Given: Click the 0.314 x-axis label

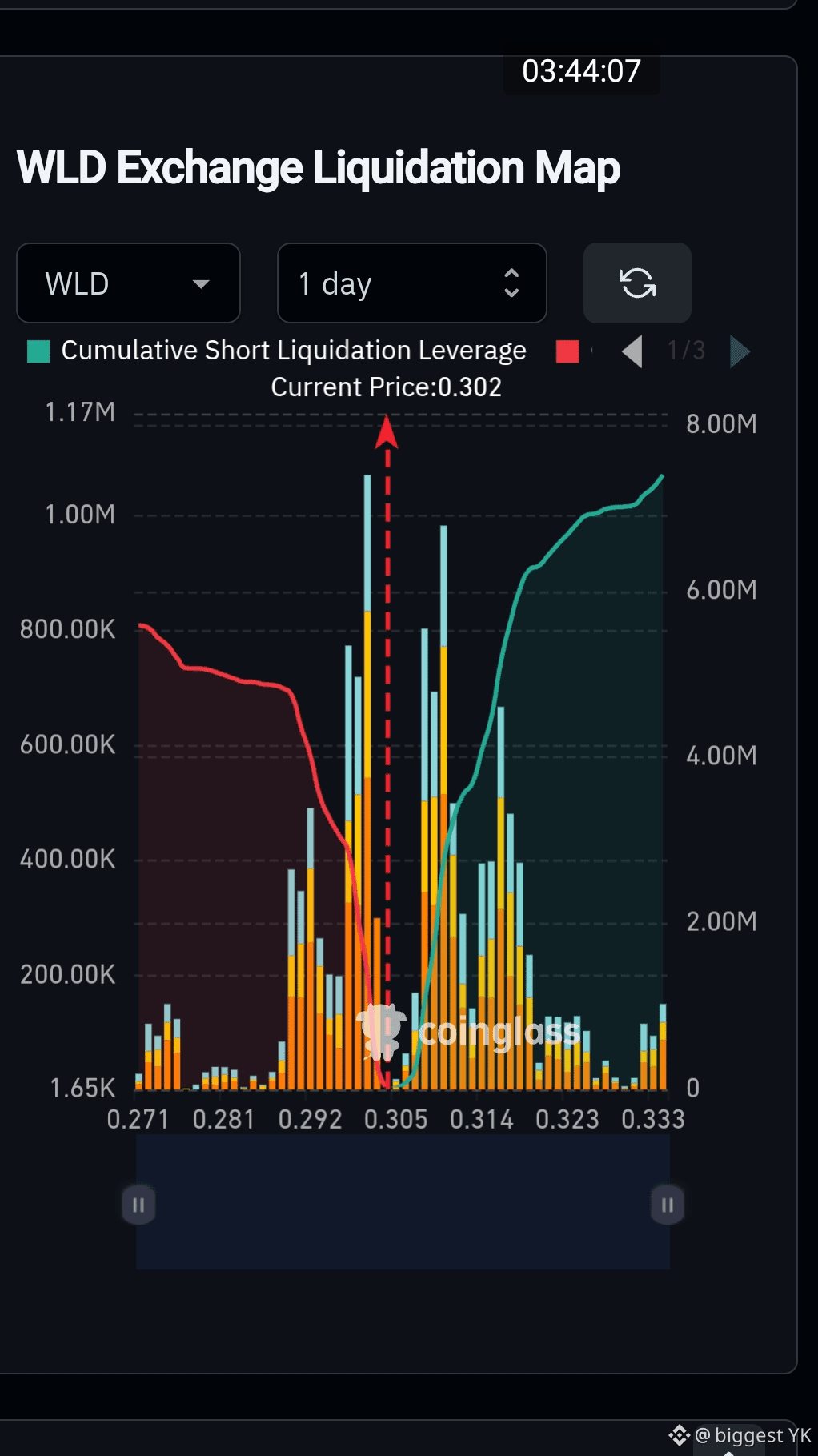Looking at the screenshot, I should click(481, 1119).
